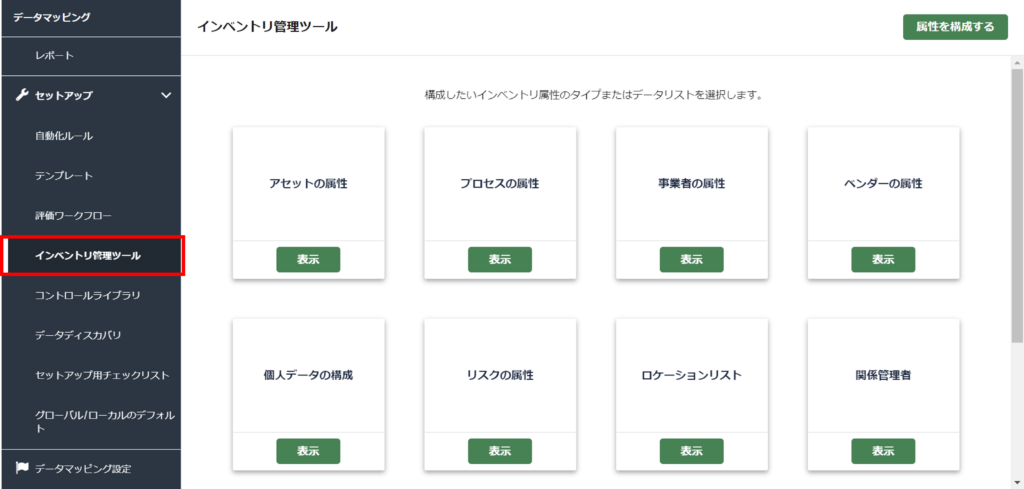Viewport: 1024px width, 489px height.
Task: Click the 属性を構成する button
Action: coord(955,27)
